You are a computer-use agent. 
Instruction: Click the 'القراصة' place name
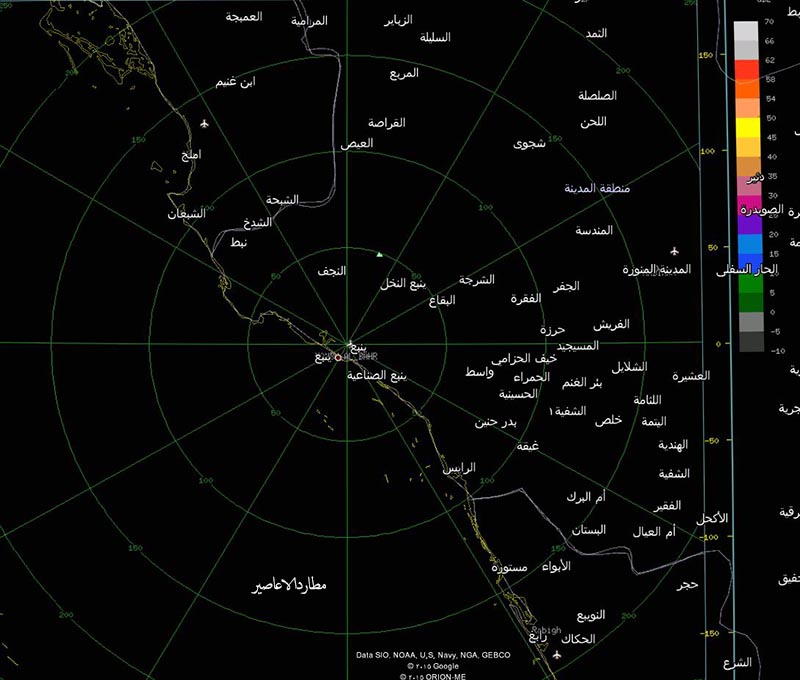pos(387,123)
